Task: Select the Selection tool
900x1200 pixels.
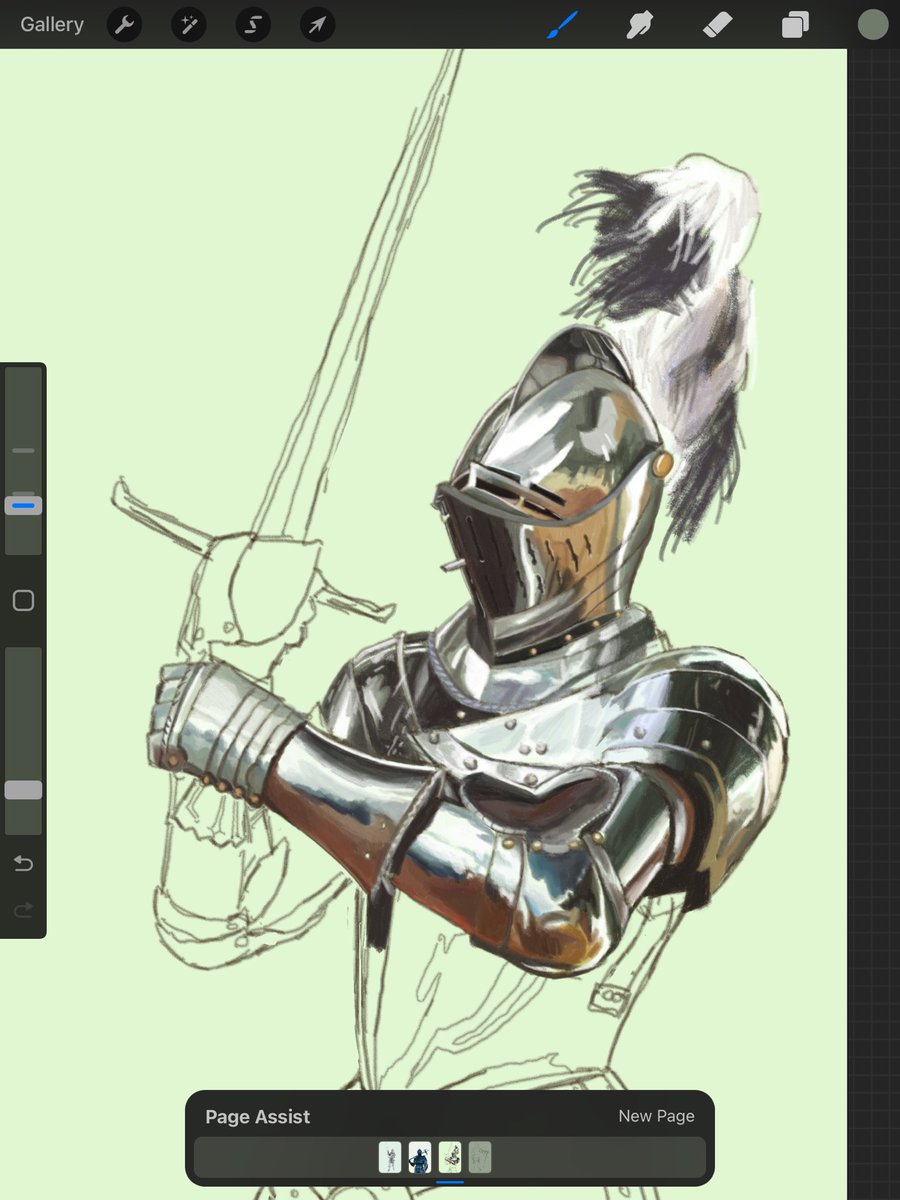Action: [252, 24]
